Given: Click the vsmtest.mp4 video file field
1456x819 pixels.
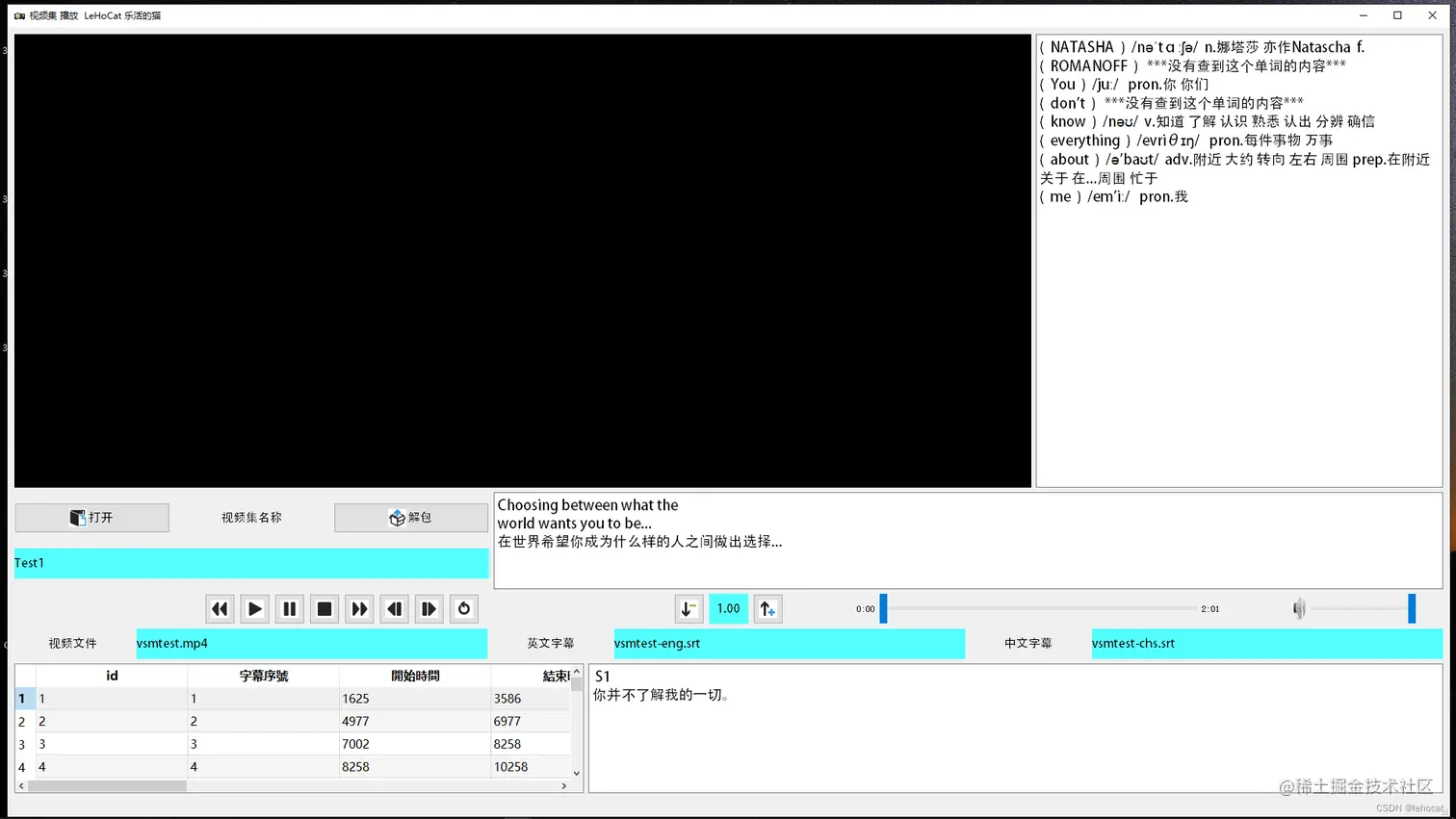Looking at the screenshot, I should tap(311, 643).
